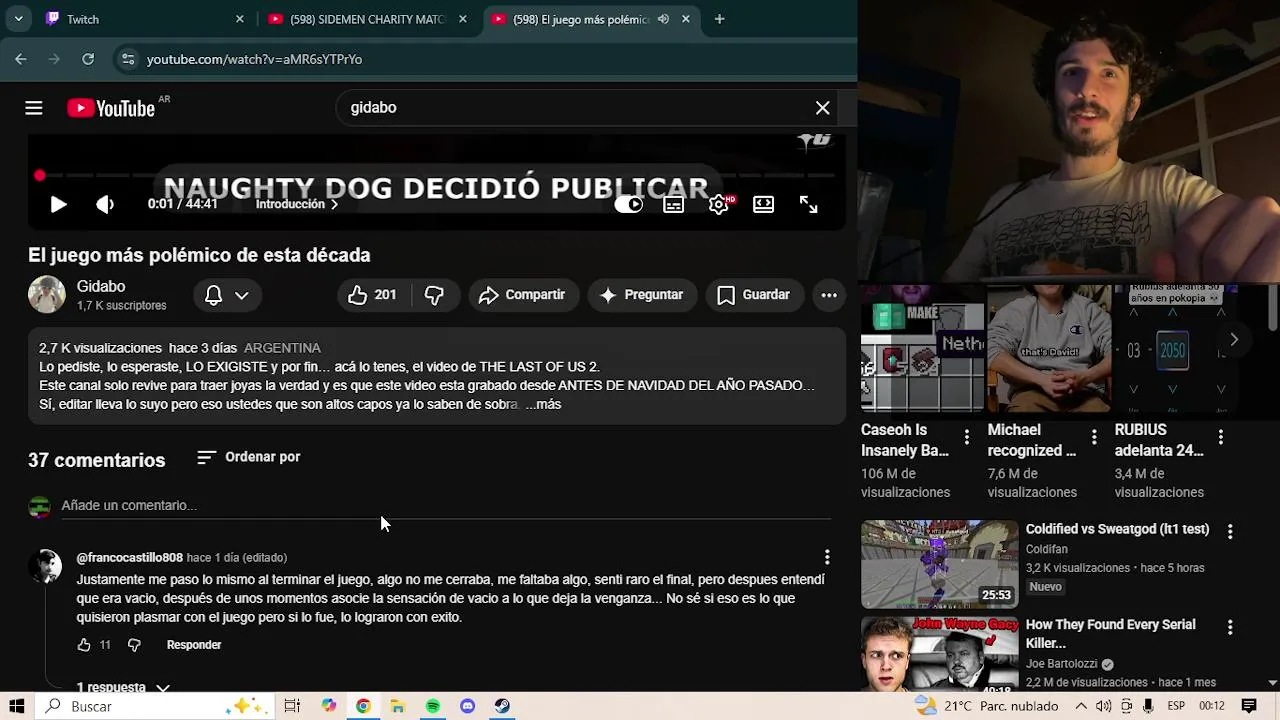The width and height of the screenshot is (1280, 720).
Task: Enter fullscreen mode
Action: point(808,204)
